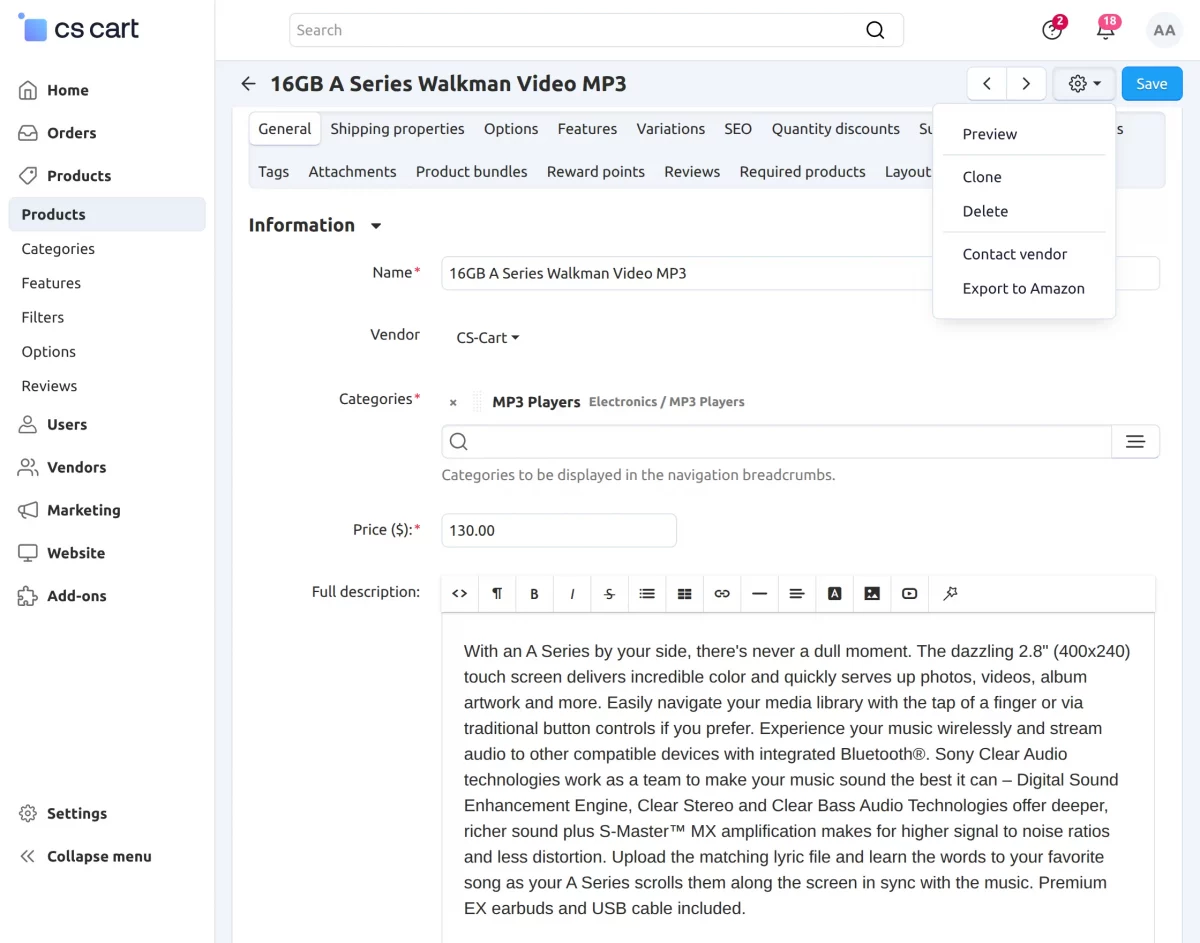Screen dimensions: 1200x943
Task: Select Export to Amazon option
Action: [x=1024, y=288]
